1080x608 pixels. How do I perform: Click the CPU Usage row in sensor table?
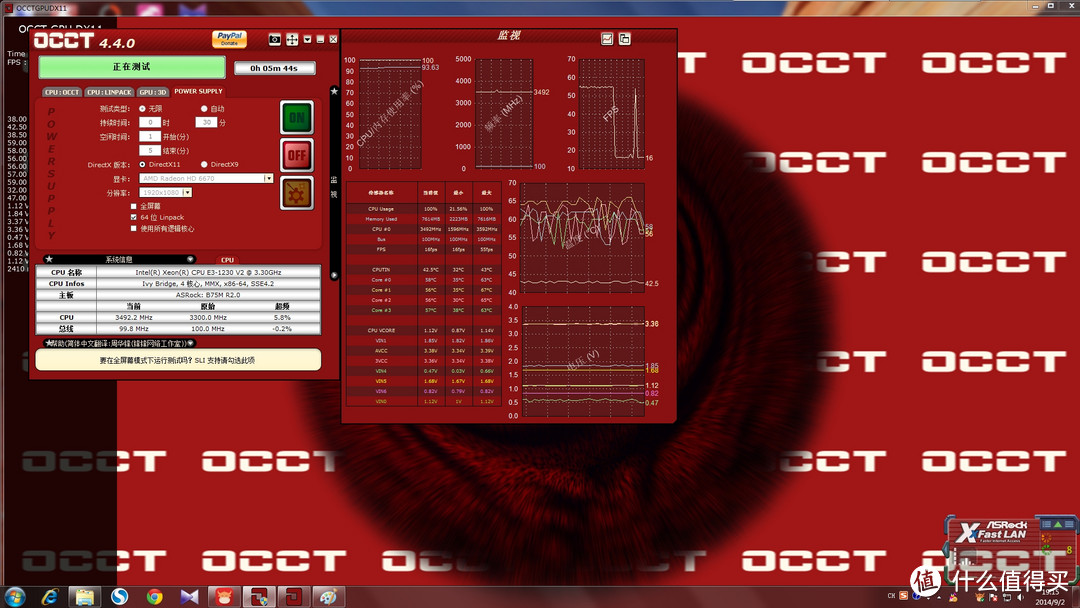[x=424, y=209]
